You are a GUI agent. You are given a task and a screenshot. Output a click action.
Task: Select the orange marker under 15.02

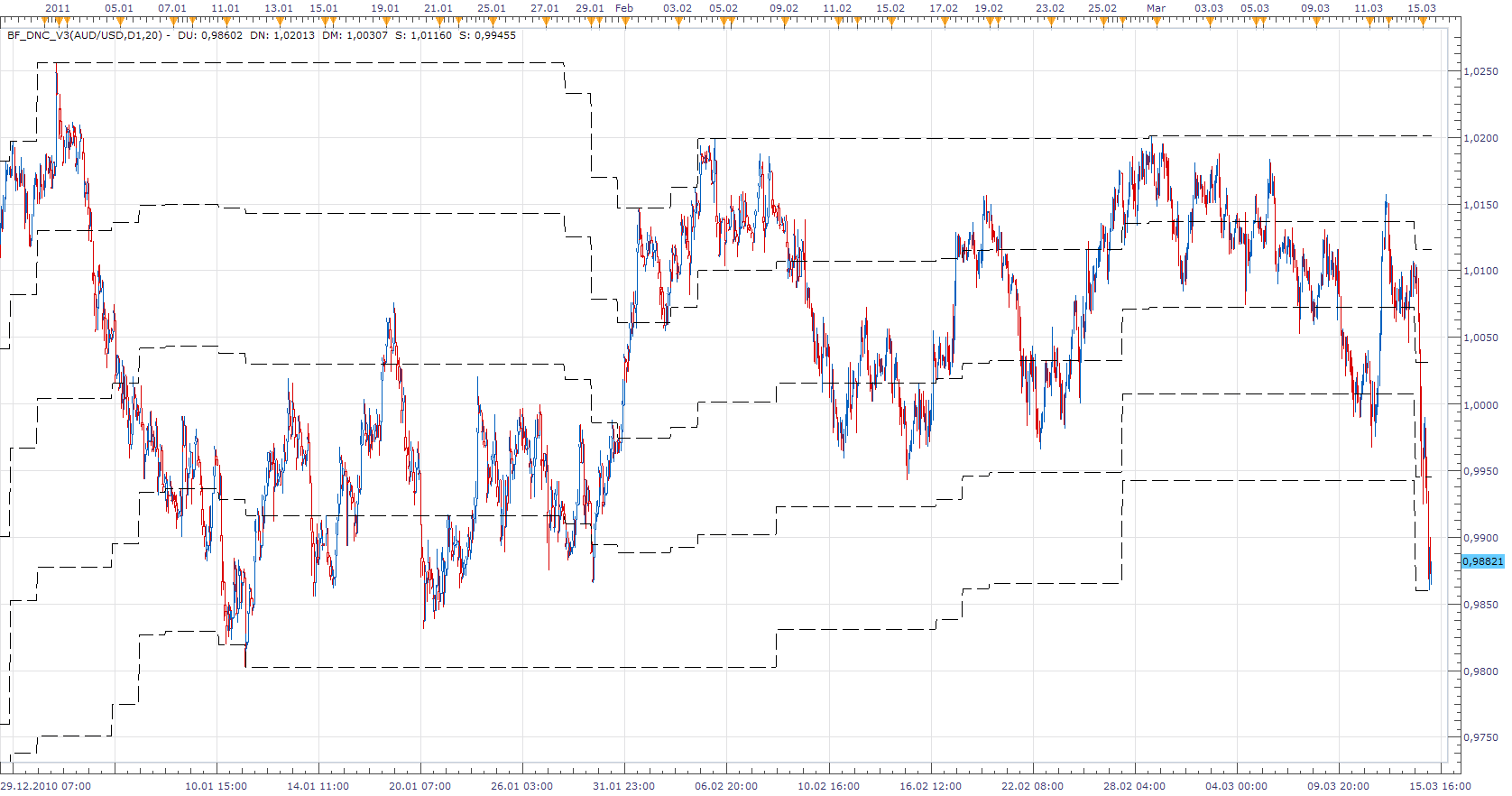[x=890, y=21]
